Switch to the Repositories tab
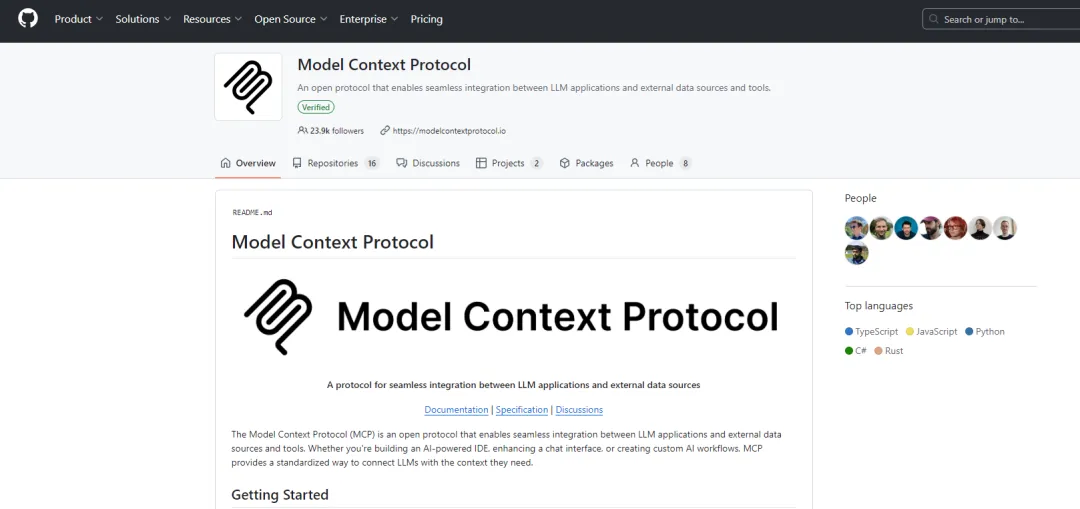Viewport: 1080px width, 509px height. tap(335, 163)
